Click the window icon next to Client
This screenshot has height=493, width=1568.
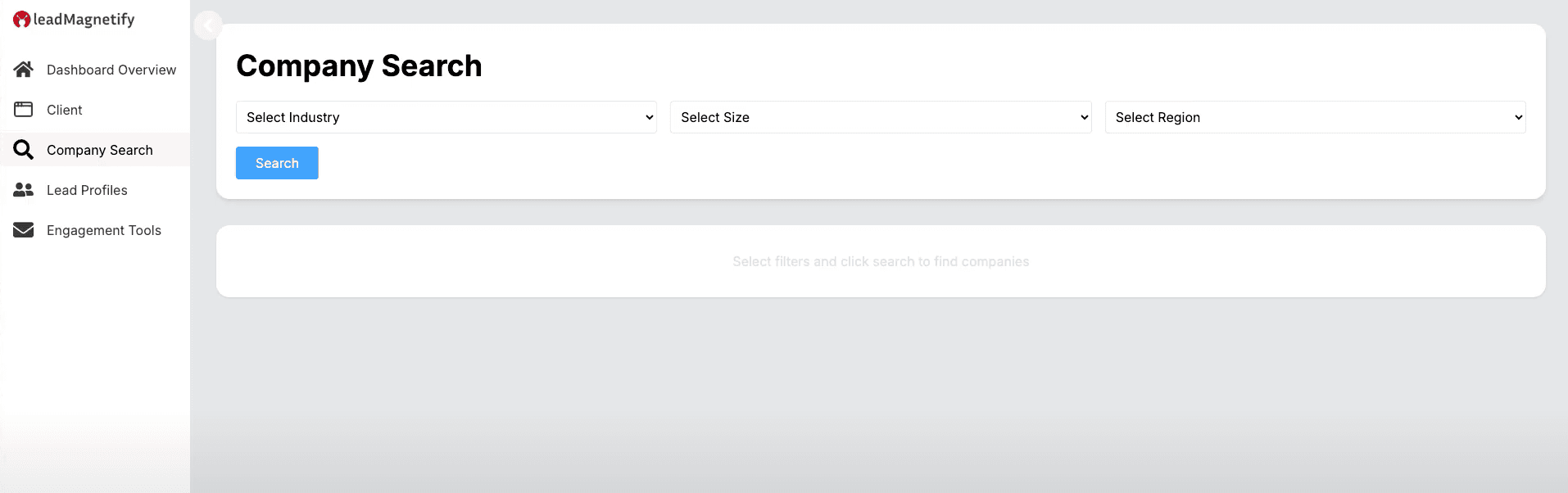coord(23,110)
